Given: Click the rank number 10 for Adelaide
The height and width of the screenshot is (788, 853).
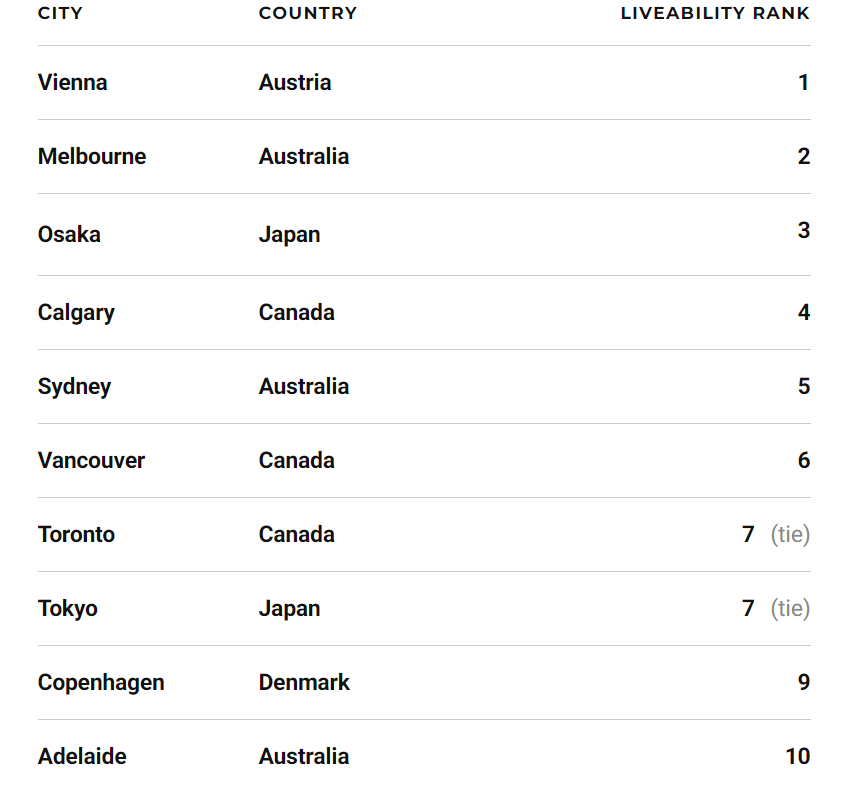Looking at the screenshot, I should [797, 756].
